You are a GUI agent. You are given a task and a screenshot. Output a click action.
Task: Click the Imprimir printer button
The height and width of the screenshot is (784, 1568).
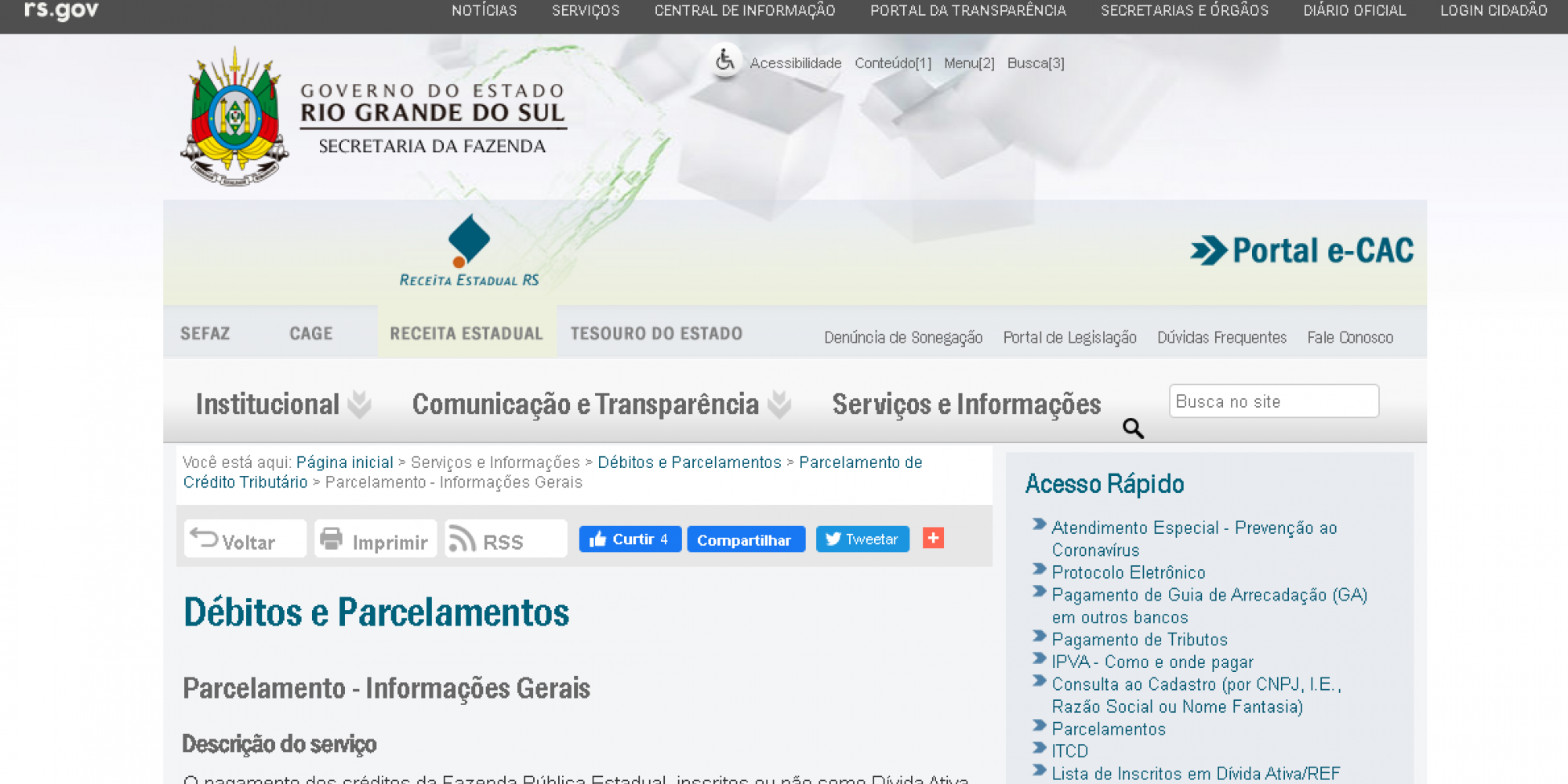coord(376,540)
